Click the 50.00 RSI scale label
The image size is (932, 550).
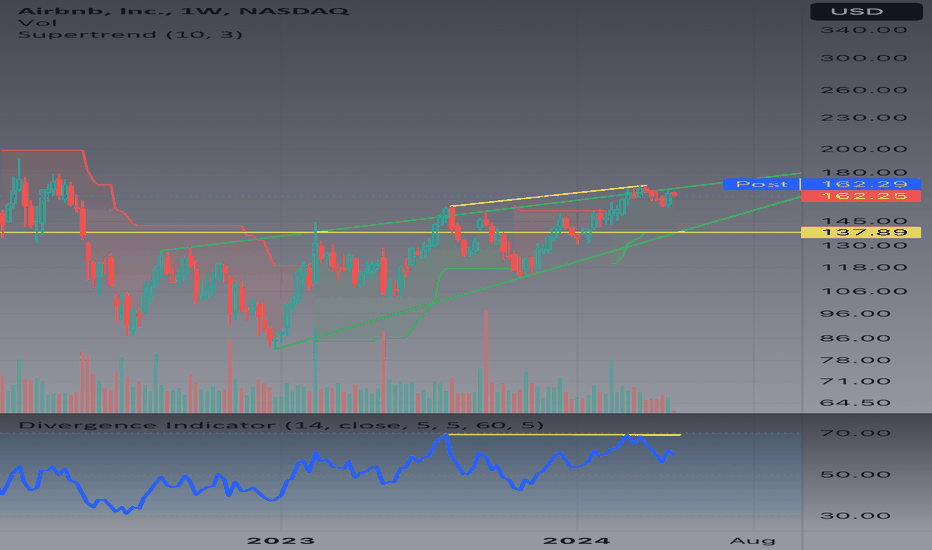[855, 475]
